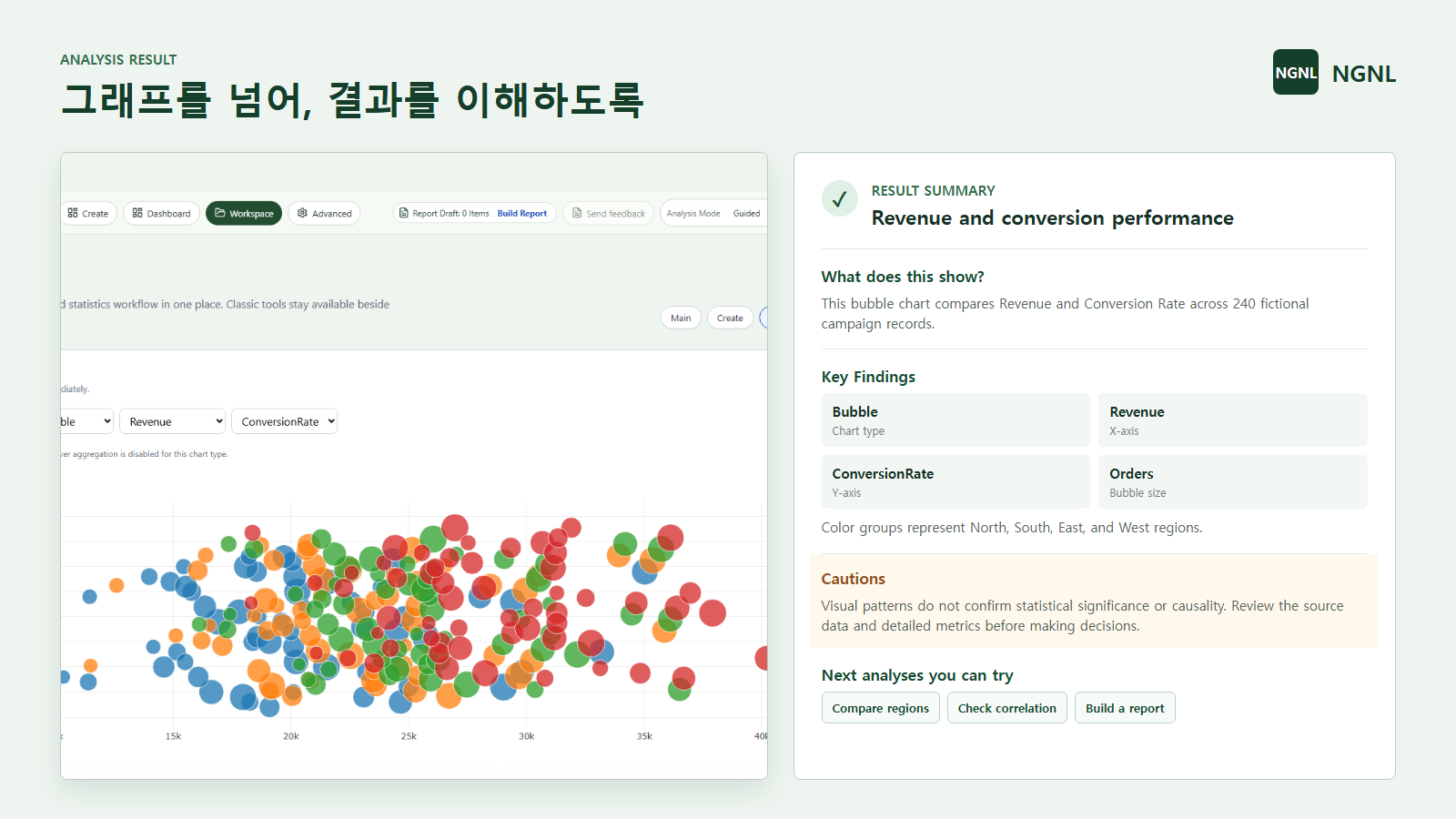Click the Compare regions button

[881, 708]
